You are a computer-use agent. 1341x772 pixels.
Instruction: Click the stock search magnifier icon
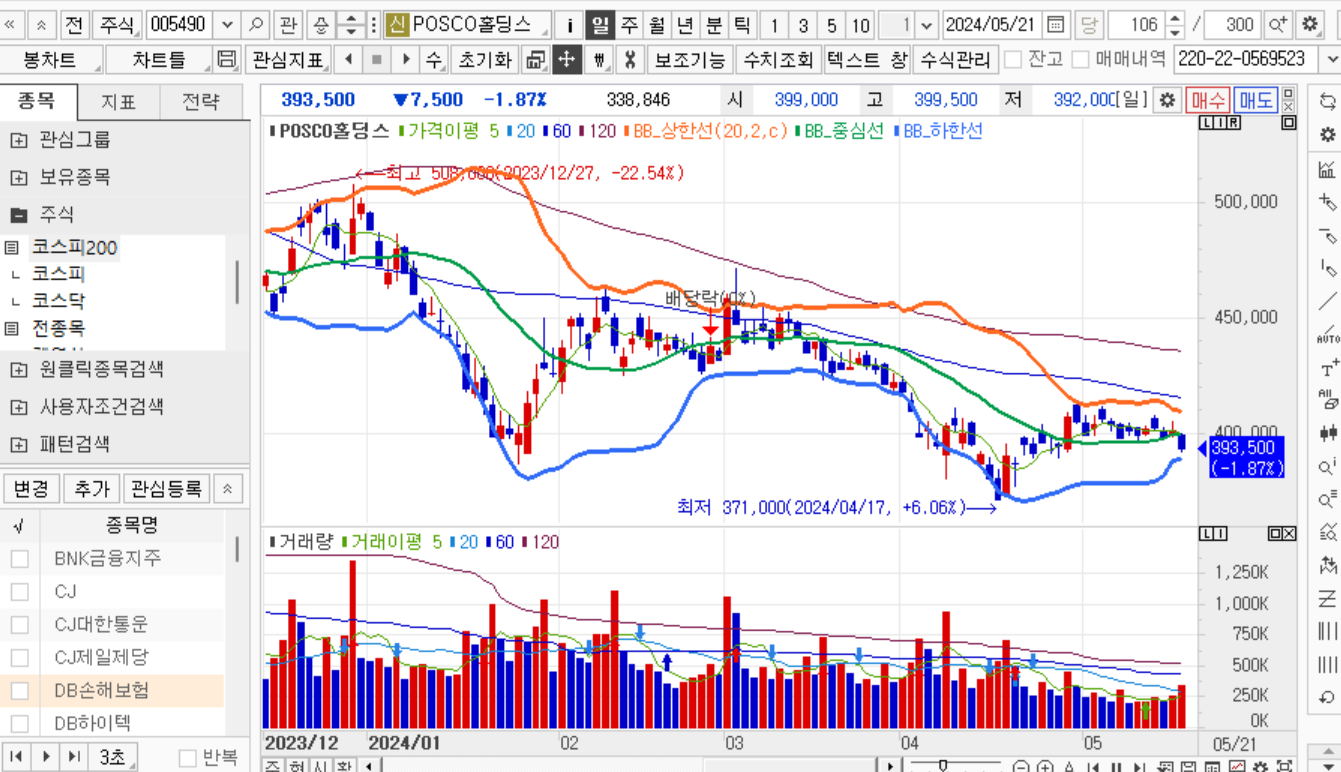[x=256, y=25]
